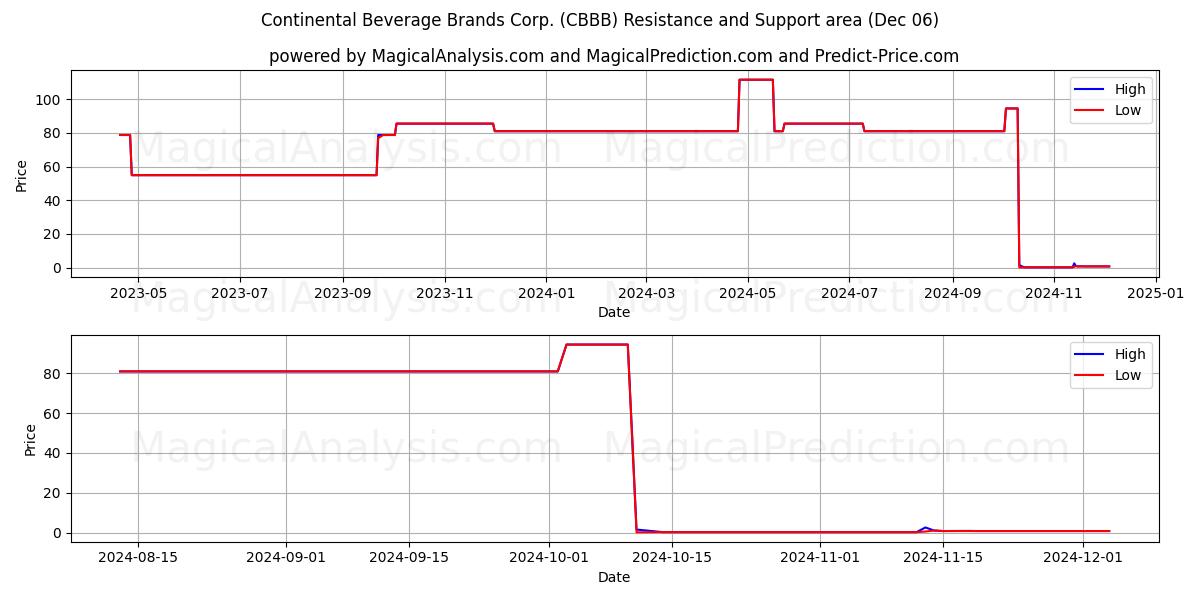This screenshot has height=600, width=1200.
Task: Click the '2024-09-01' tick label
Action: (286, 558)
